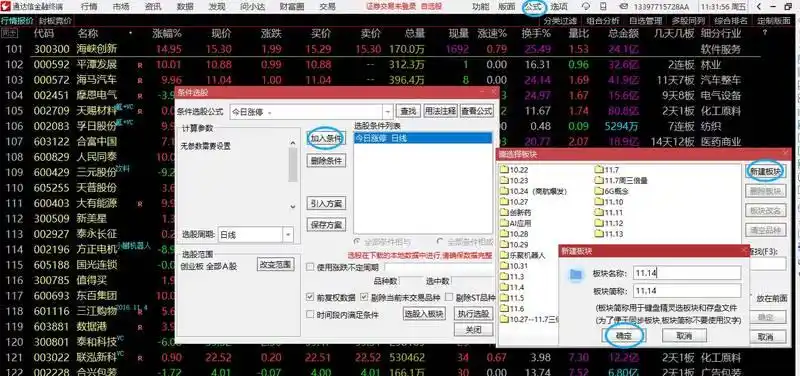
Task: Click the 查找(F3) search field
Action: click(x=768, y=264)
